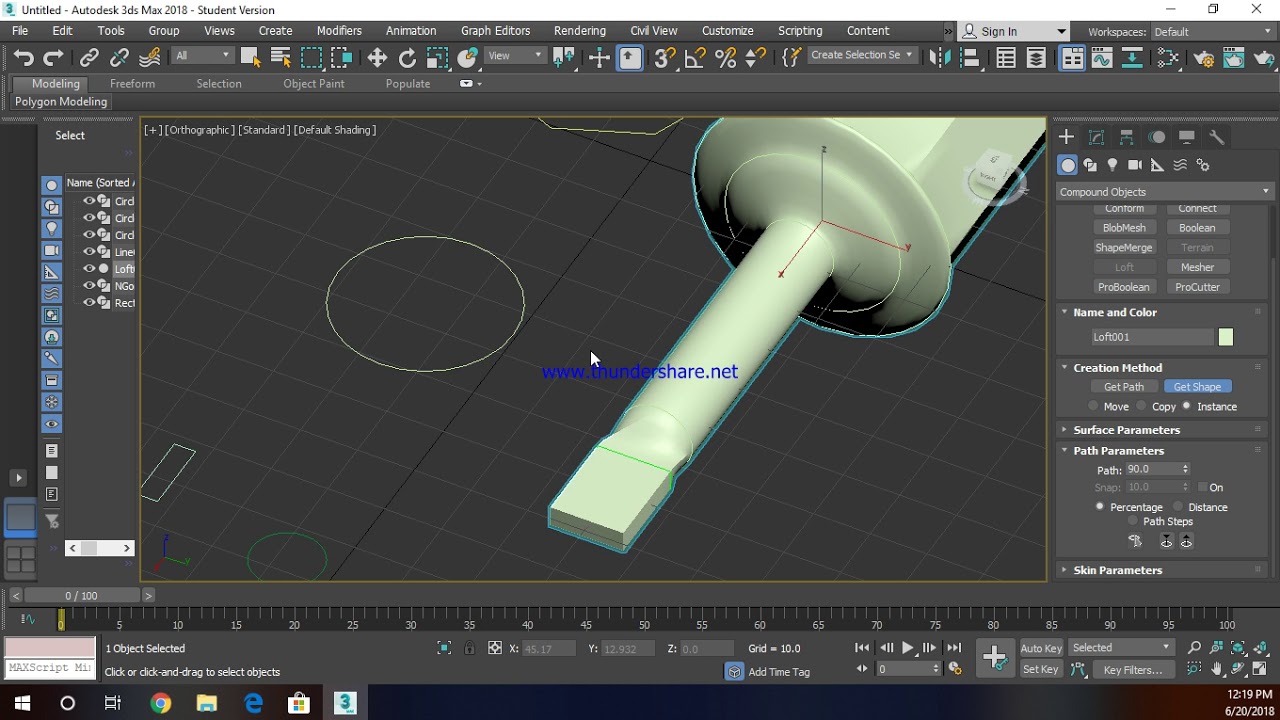Viewport: 1280px width, 720px height.
Task: Click the Loft001 object color swatch
Action: (1226, 337)
